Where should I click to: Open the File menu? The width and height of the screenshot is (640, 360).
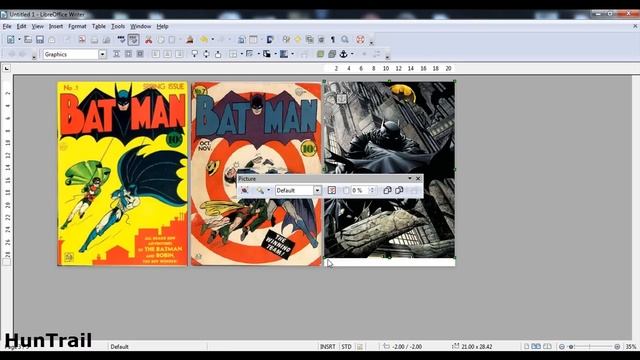[7, 26]
